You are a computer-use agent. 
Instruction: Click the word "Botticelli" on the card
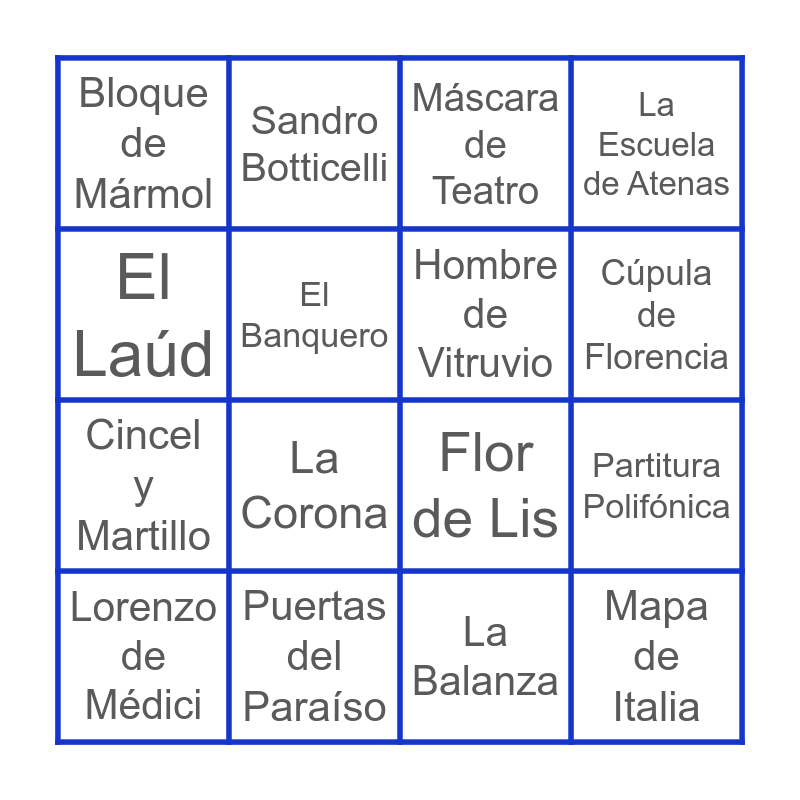(314, 168)
